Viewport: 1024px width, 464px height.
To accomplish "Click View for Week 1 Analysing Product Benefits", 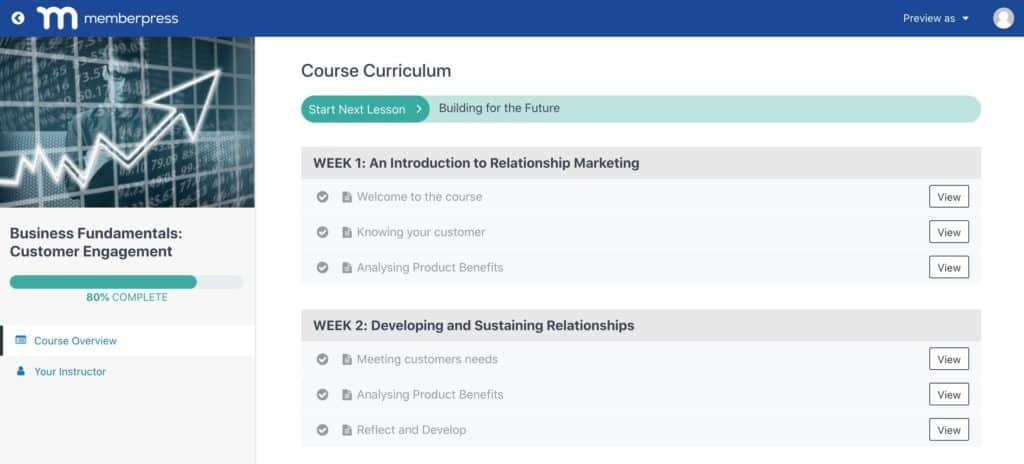I will [x=949, y=267].
